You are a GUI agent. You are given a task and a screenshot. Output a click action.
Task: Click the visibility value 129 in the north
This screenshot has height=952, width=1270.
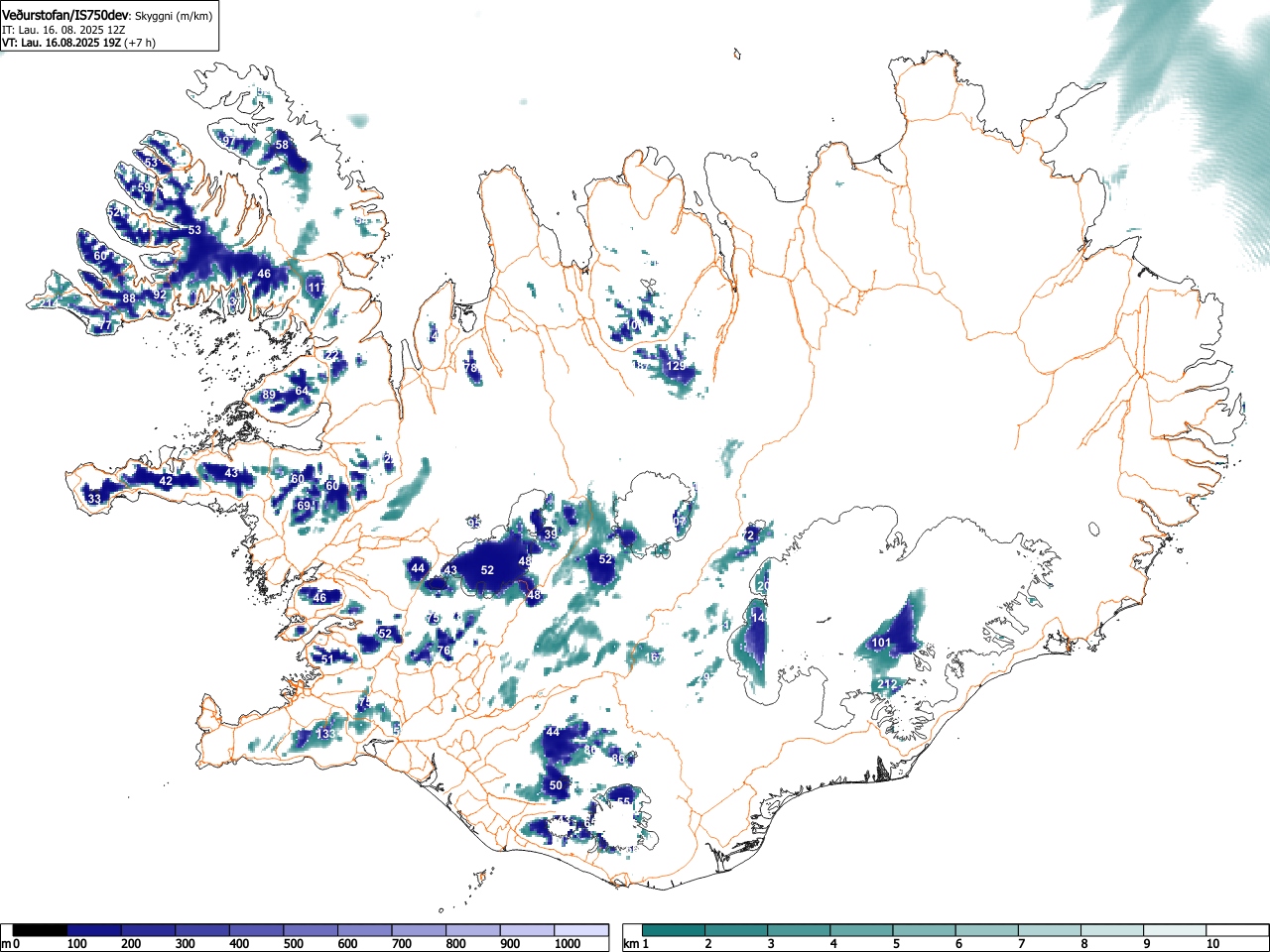point(676,367)
